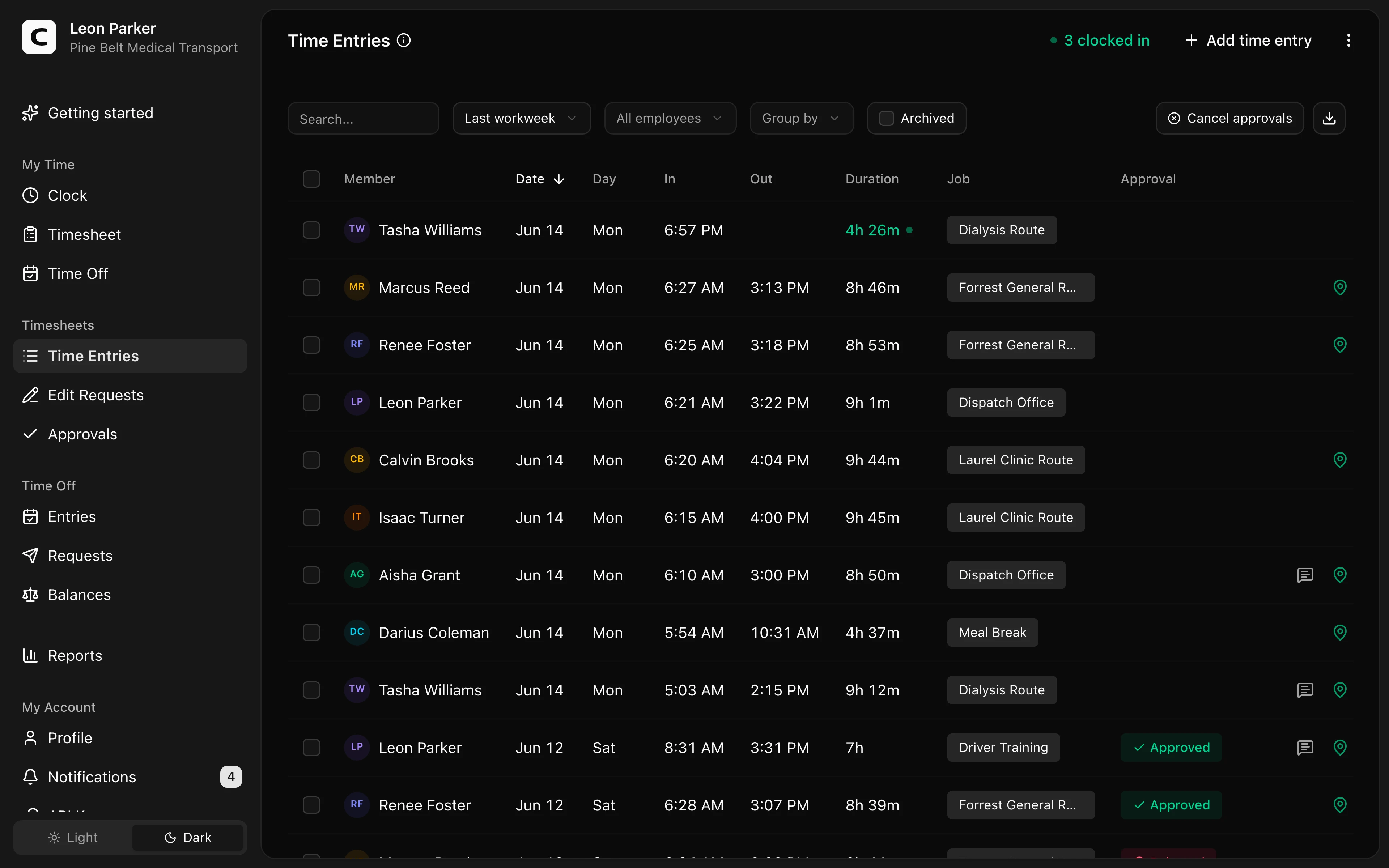Check the Leon Parker Jun 14 row checkbox
The height and width of the screenshot is (868, 1389).
(x=311, y=403)
